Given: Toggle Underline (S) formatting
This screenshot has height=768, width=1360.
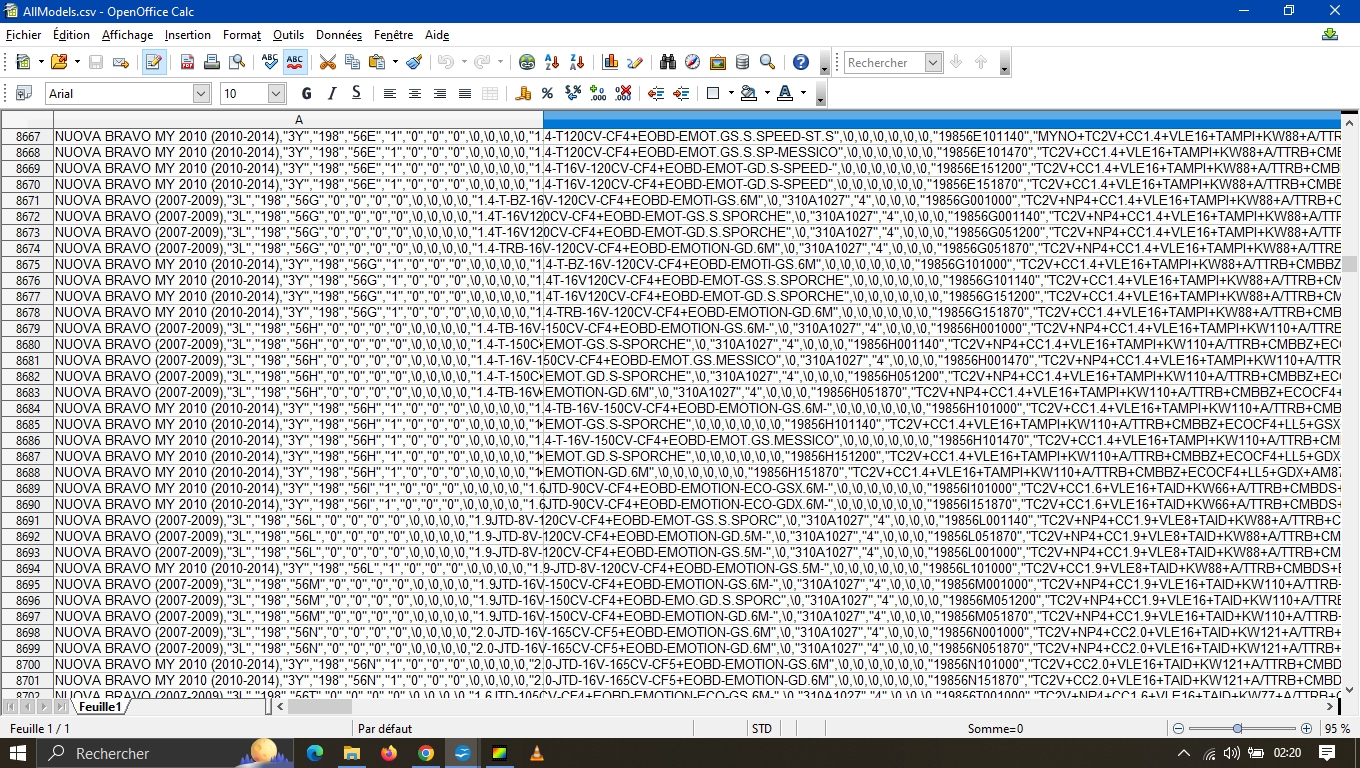Looking at the screenshot, I should pyautogui.click(x=356, y=93).
